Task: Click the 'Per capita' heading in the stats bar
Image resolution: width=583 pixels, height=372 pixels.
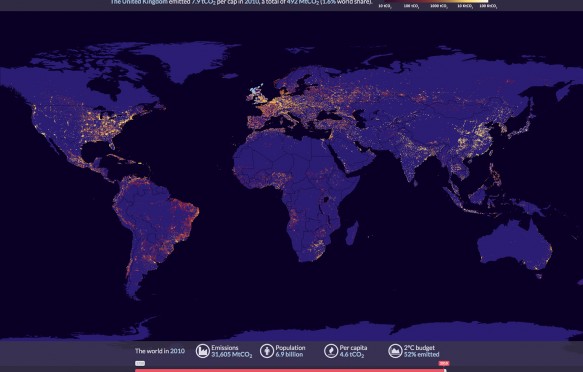Action: [x=353, y=348]
